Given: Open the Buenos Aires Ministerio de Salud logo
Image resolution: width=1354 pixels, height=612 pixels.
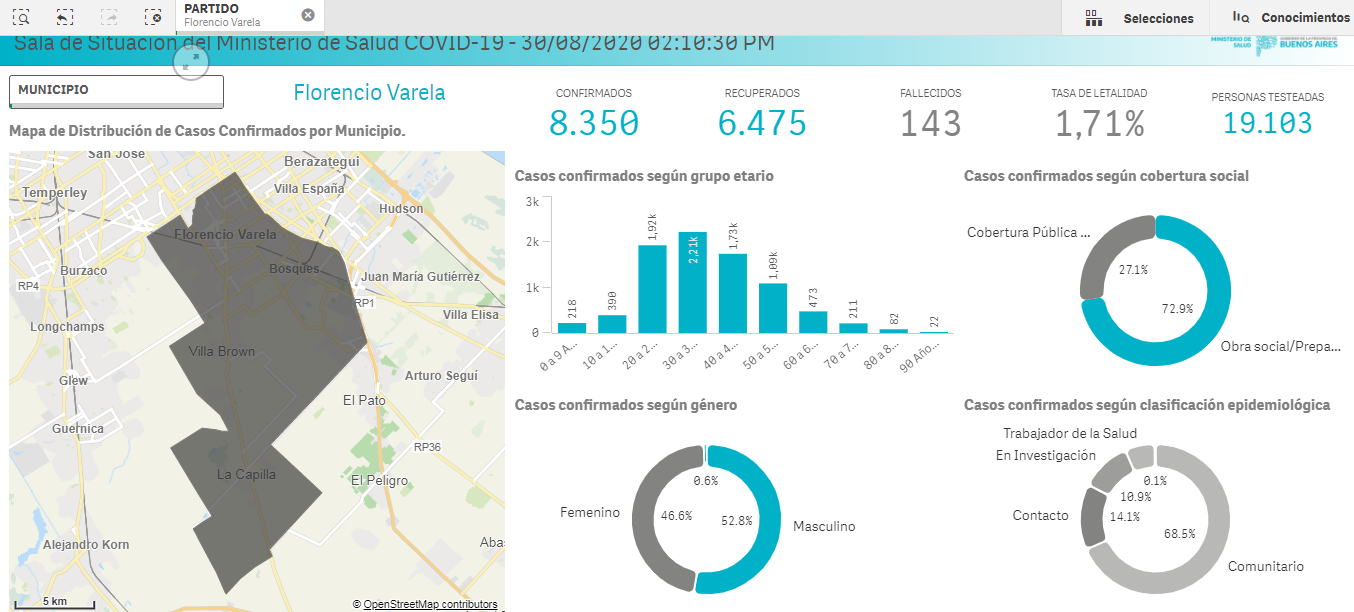Looking at the screenshot, I should (x=1280, y=44).
